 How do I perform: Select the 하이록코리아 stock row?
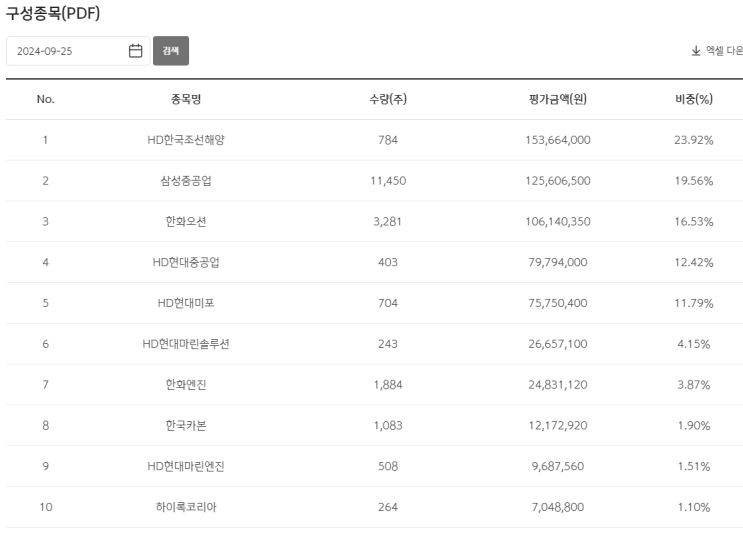coord(186,507)
